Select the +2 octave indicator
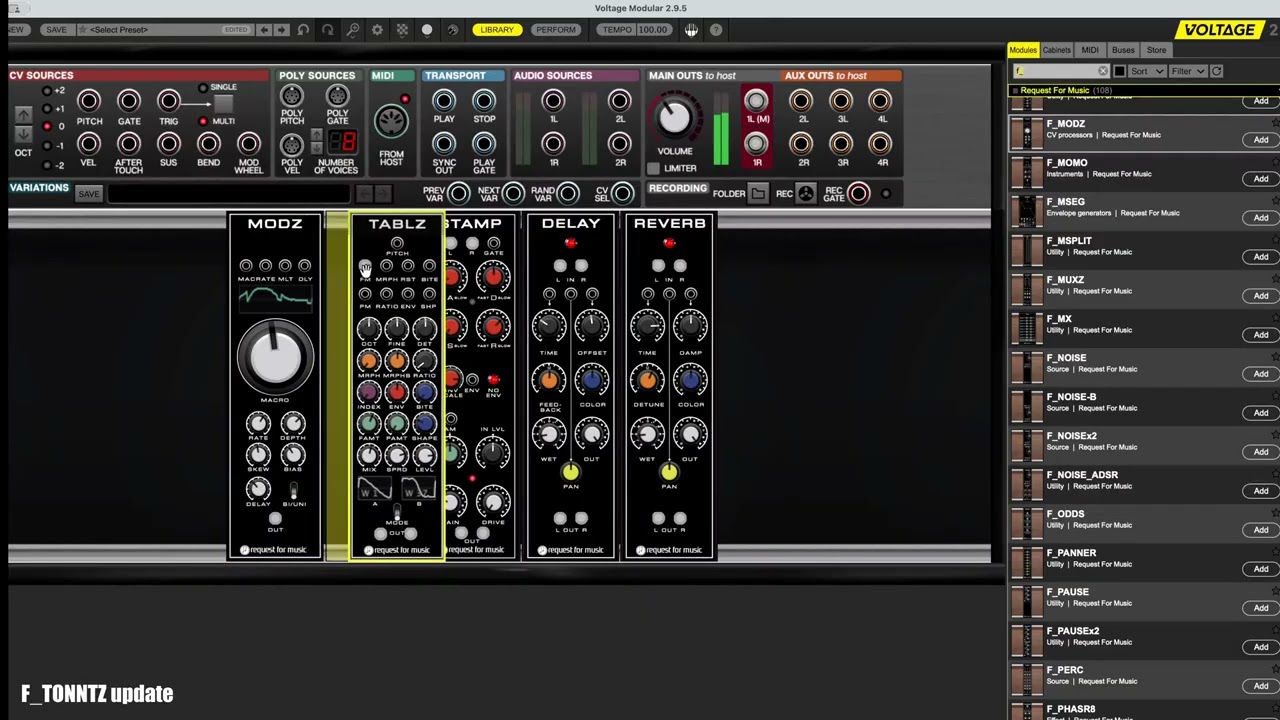Screen dimensions: 1280x720 point(46,90)
